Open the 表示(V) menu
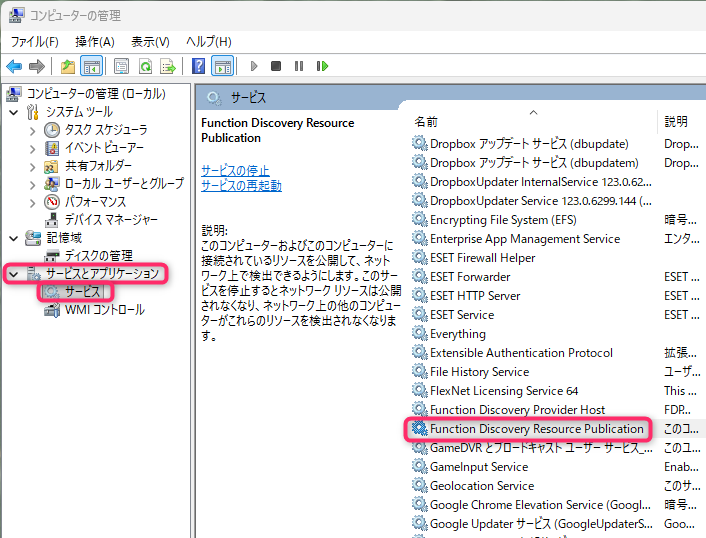The height and width of the screenshot is (538, 706). 150,41
